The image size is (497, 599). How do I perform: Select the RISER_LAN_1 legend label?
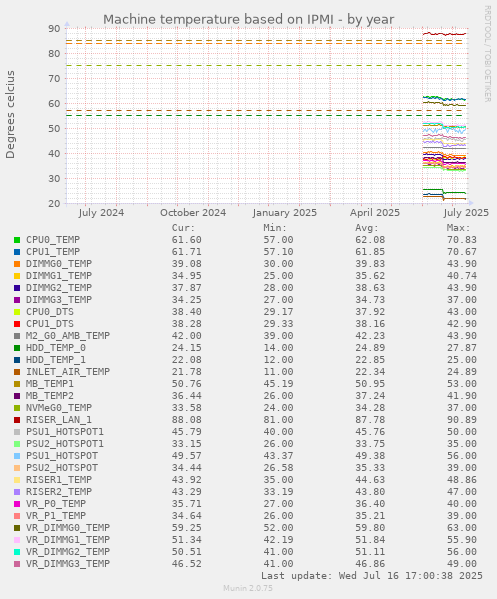click(x=59, y=420)
